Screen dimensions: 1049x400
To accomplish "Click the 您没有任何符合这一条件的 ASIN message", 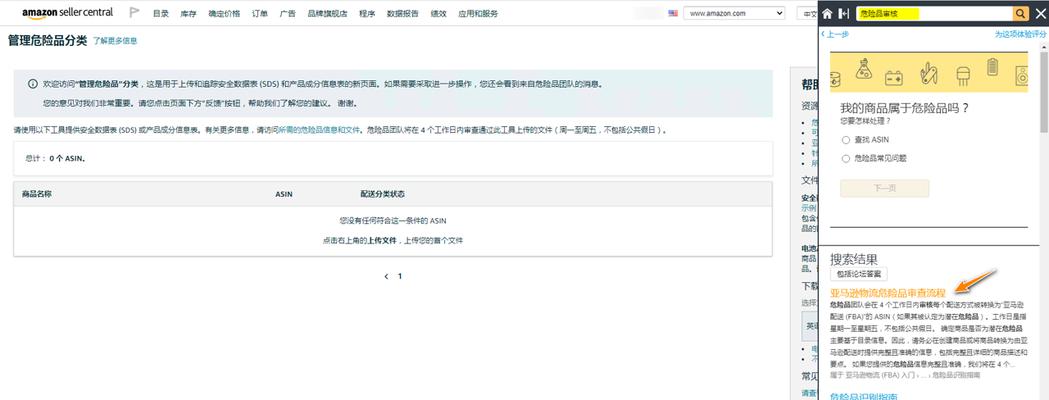I will 393,221.
